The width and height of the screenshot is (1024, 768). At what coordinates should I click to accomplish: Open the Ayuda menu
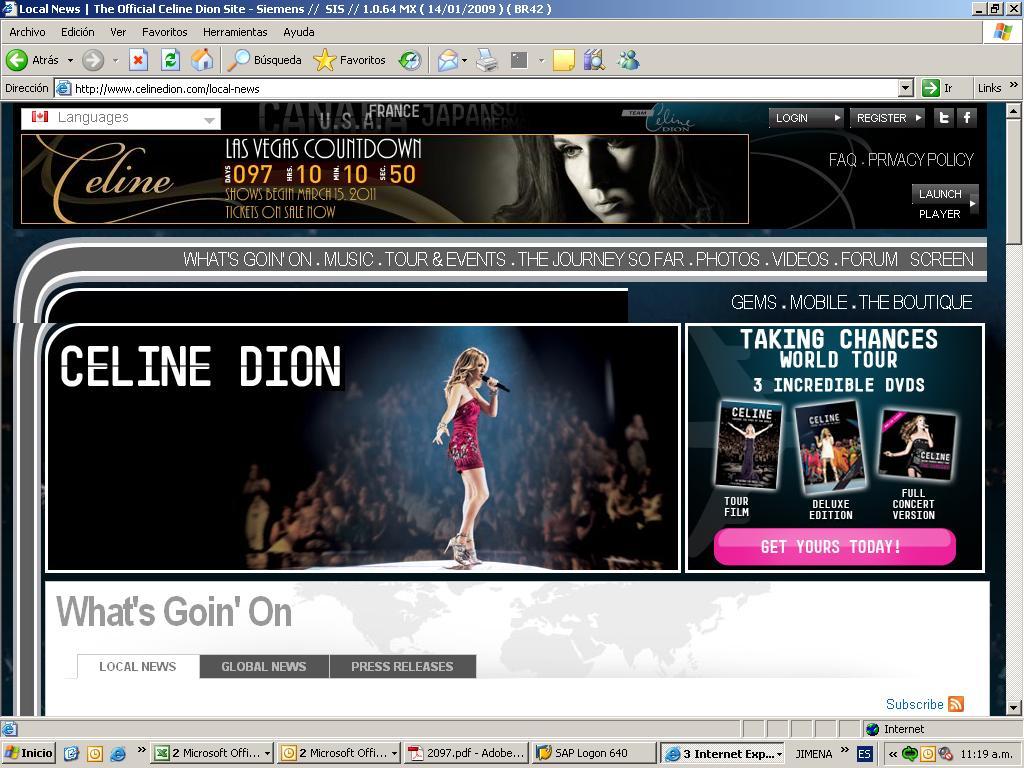(x=298, y=32)
